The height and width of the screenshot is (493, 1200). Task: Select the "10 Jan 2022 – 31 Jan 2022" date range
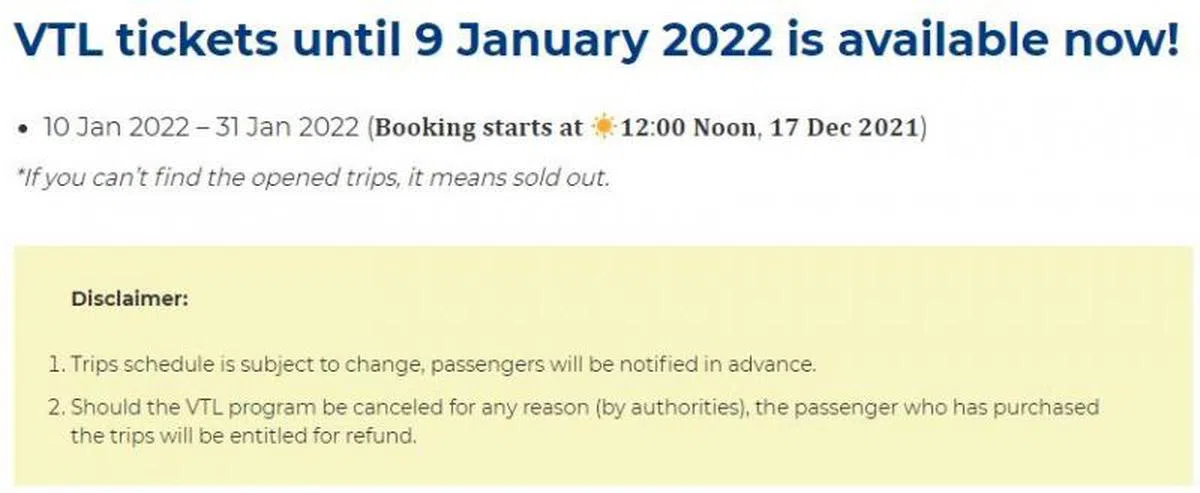pyautogui.click(x=200, y=128)
